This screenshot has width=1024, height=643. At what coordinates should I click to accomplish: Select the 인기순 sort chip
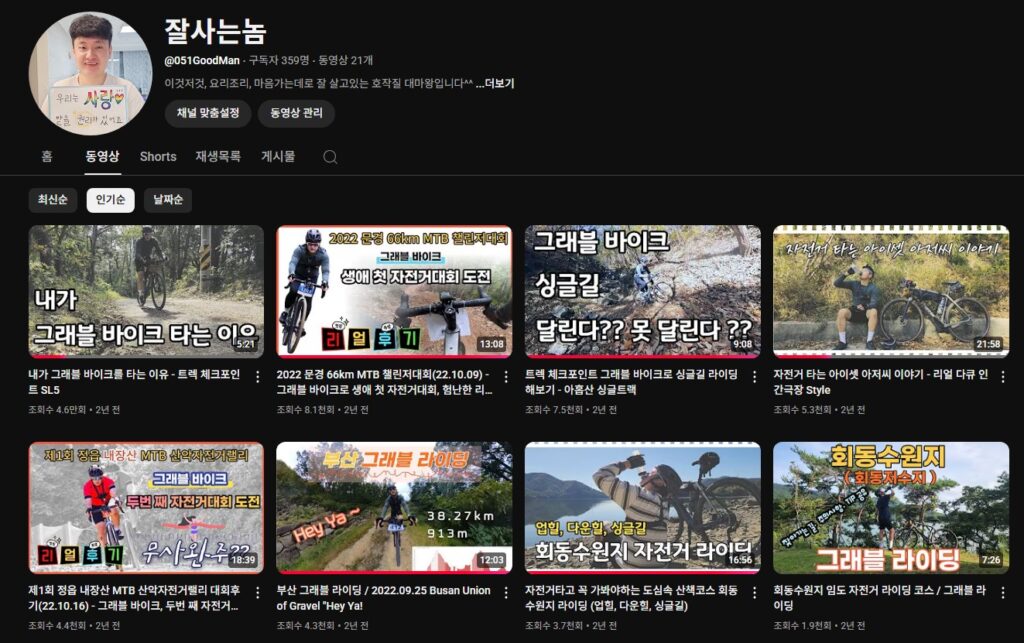click(x=110, y=200)
